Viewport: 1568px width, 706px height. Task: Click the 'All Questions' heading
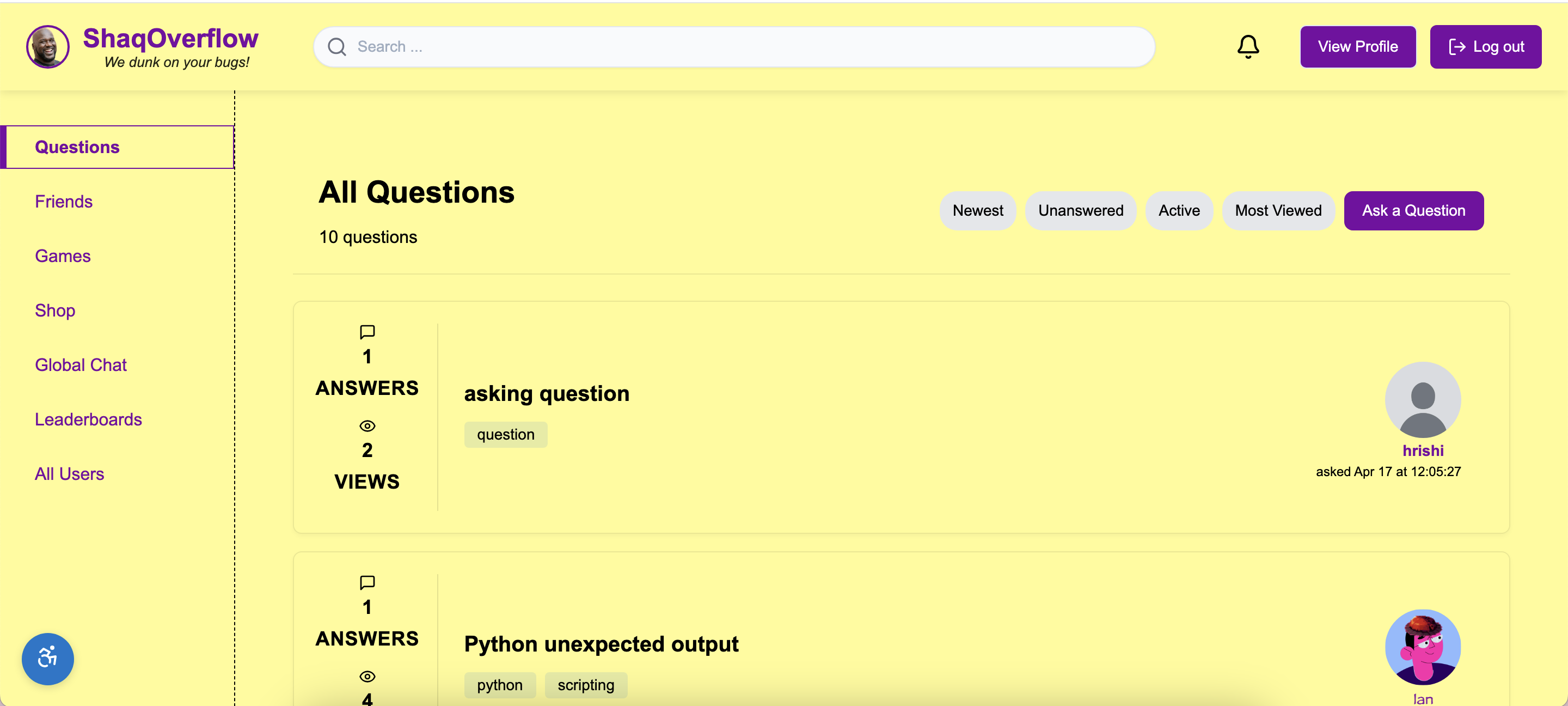coord(416,192)
